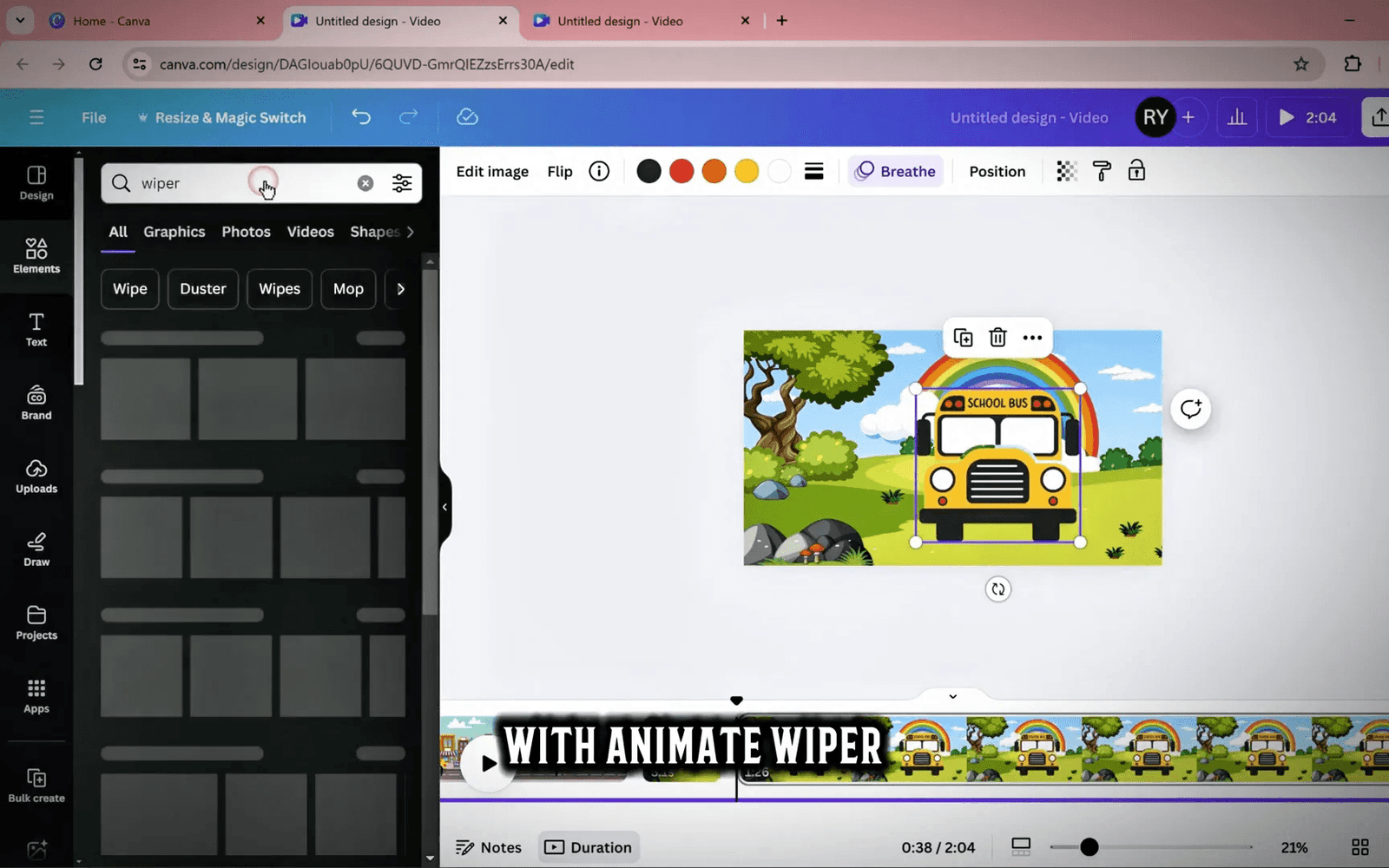Click the share upload icon
Screen dimensions: 1389x868
(1379, 117)
